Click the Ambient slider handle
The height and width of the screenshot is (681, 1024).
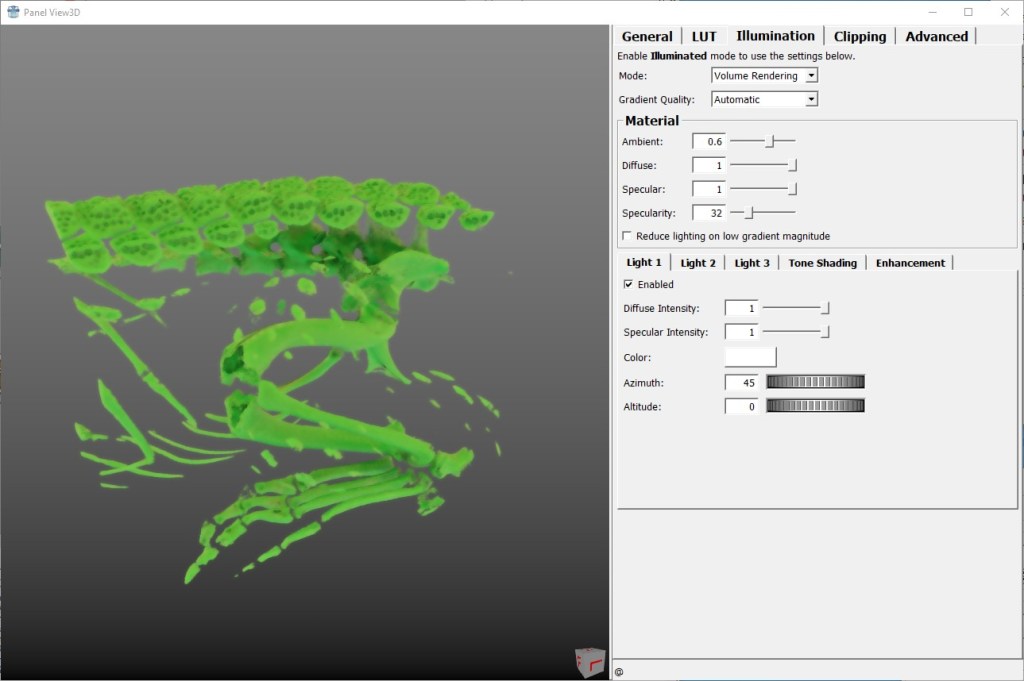coord(770,141)
